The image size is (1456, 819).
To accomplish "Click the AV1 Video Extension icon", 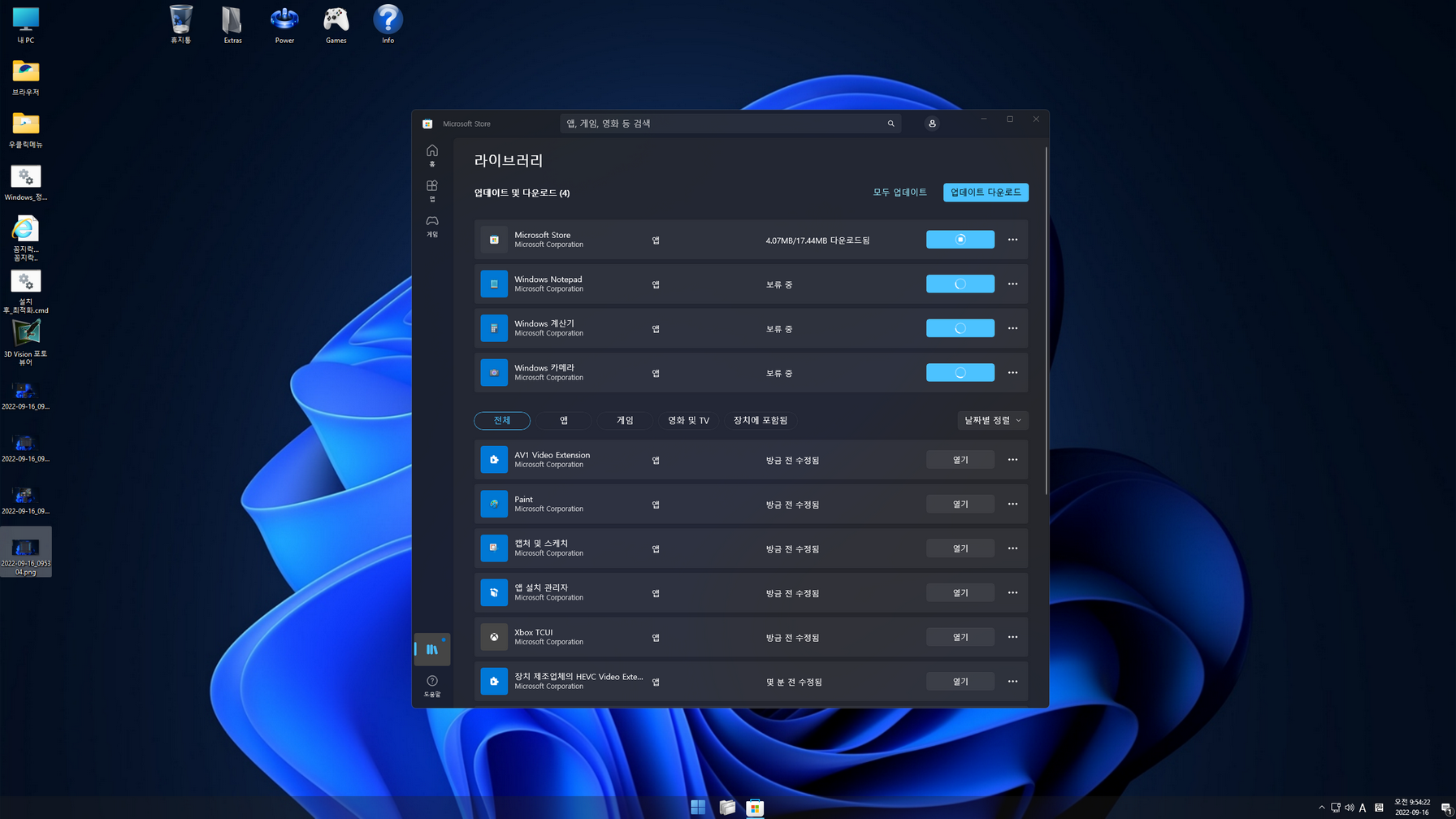I will (494, 459).
